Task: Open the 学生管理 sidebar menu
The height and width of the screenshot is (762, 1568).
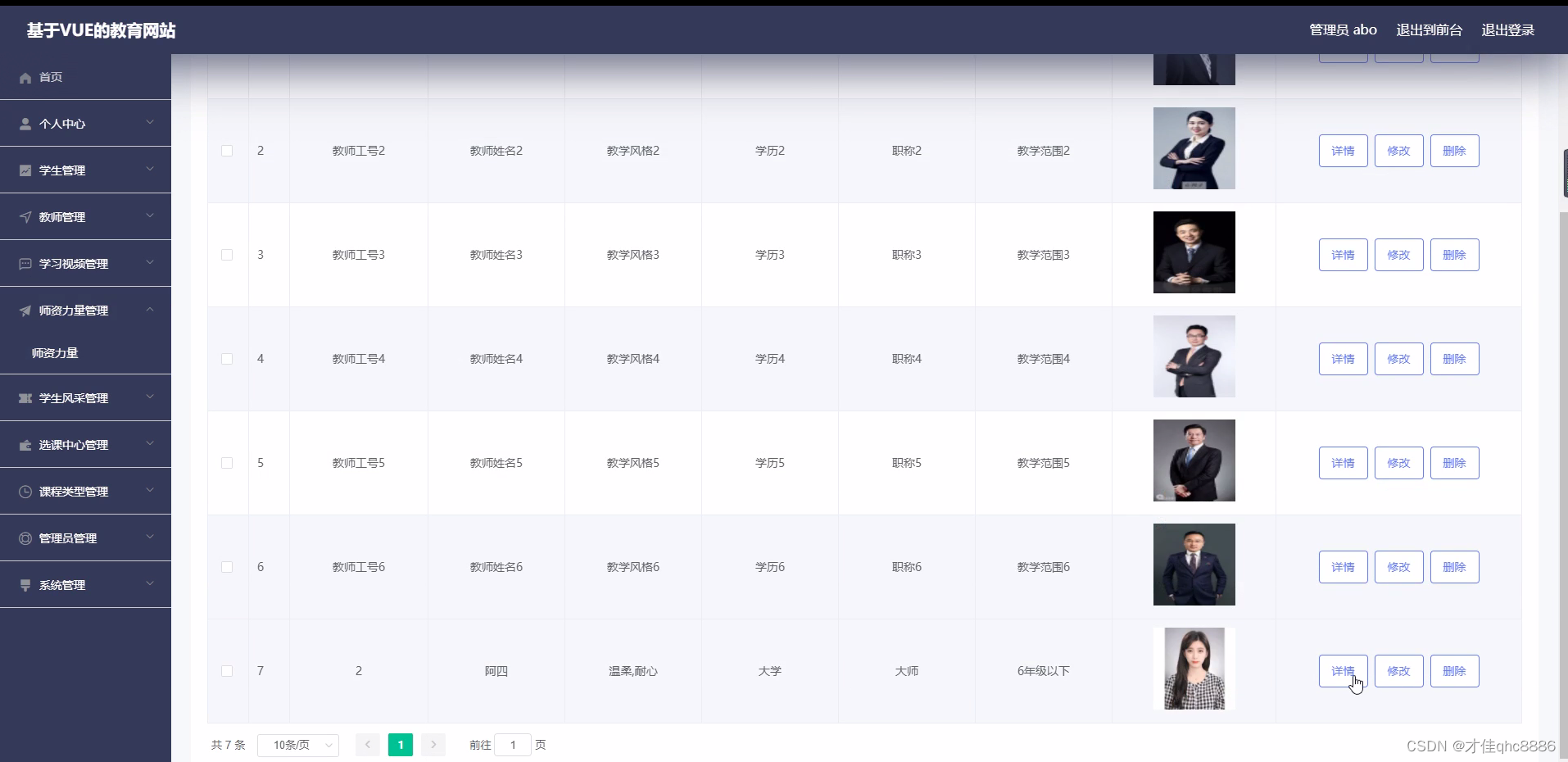Action: coord(85,170)
